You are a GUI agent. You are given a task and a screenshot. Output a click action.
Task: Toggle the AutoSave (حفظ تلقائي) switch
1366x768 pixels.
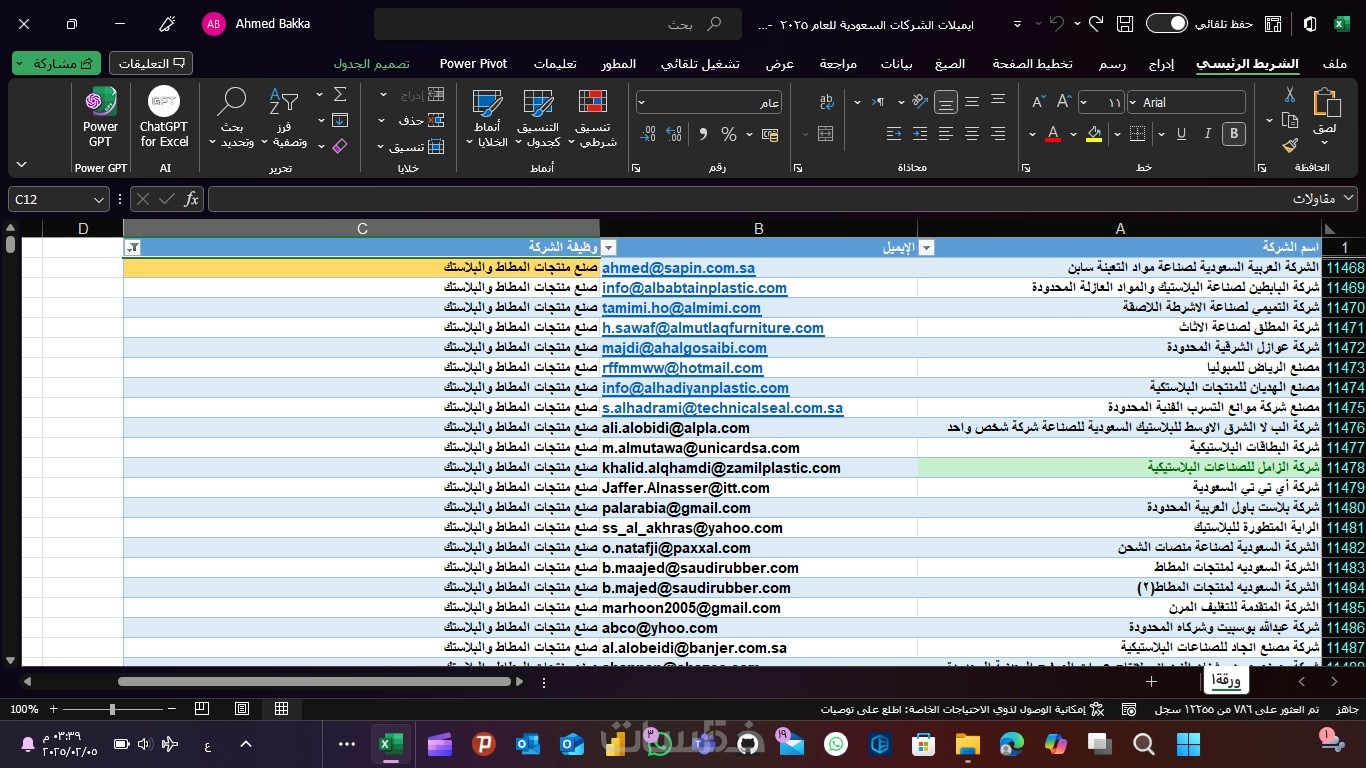pos(1165,24)
